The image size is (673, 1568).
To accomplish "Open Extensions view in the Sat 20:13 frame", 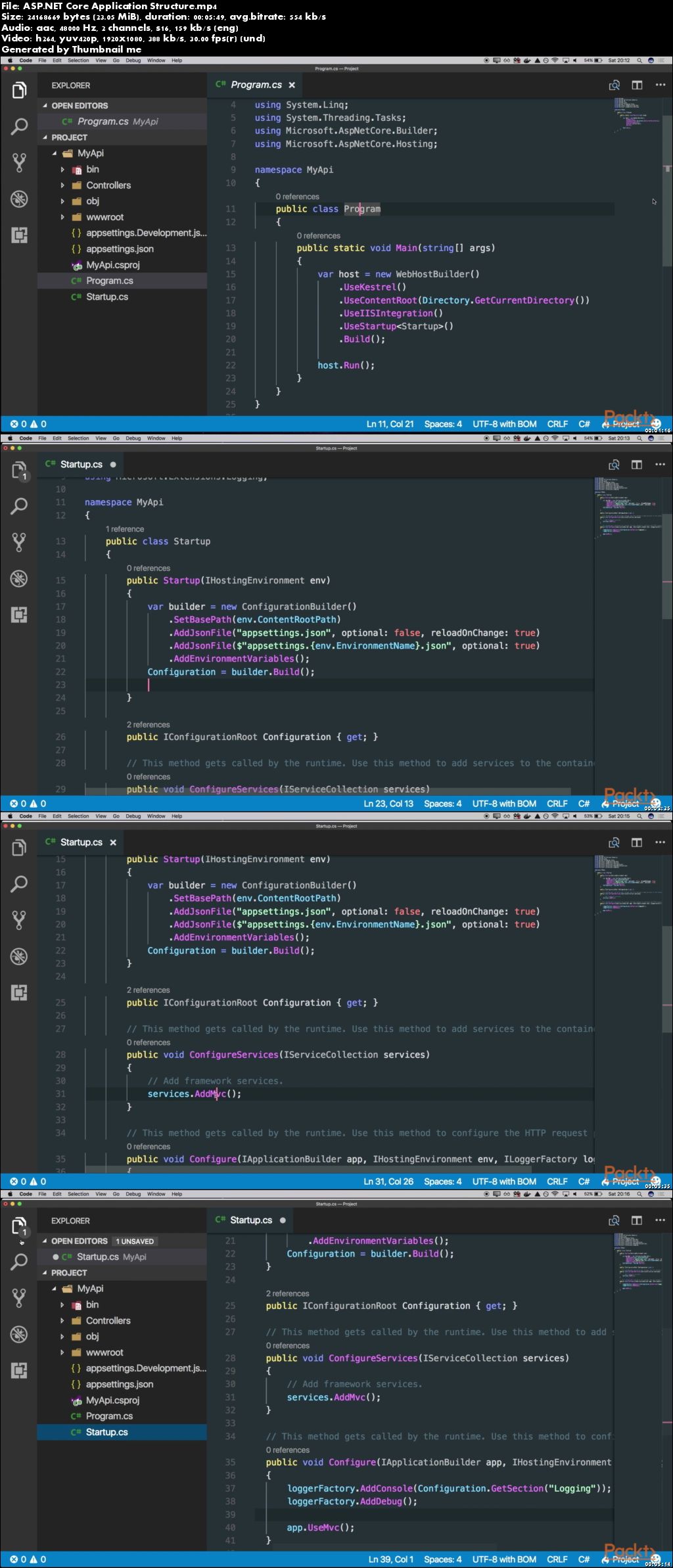I will pyautogui.click(x=19, y=615).
